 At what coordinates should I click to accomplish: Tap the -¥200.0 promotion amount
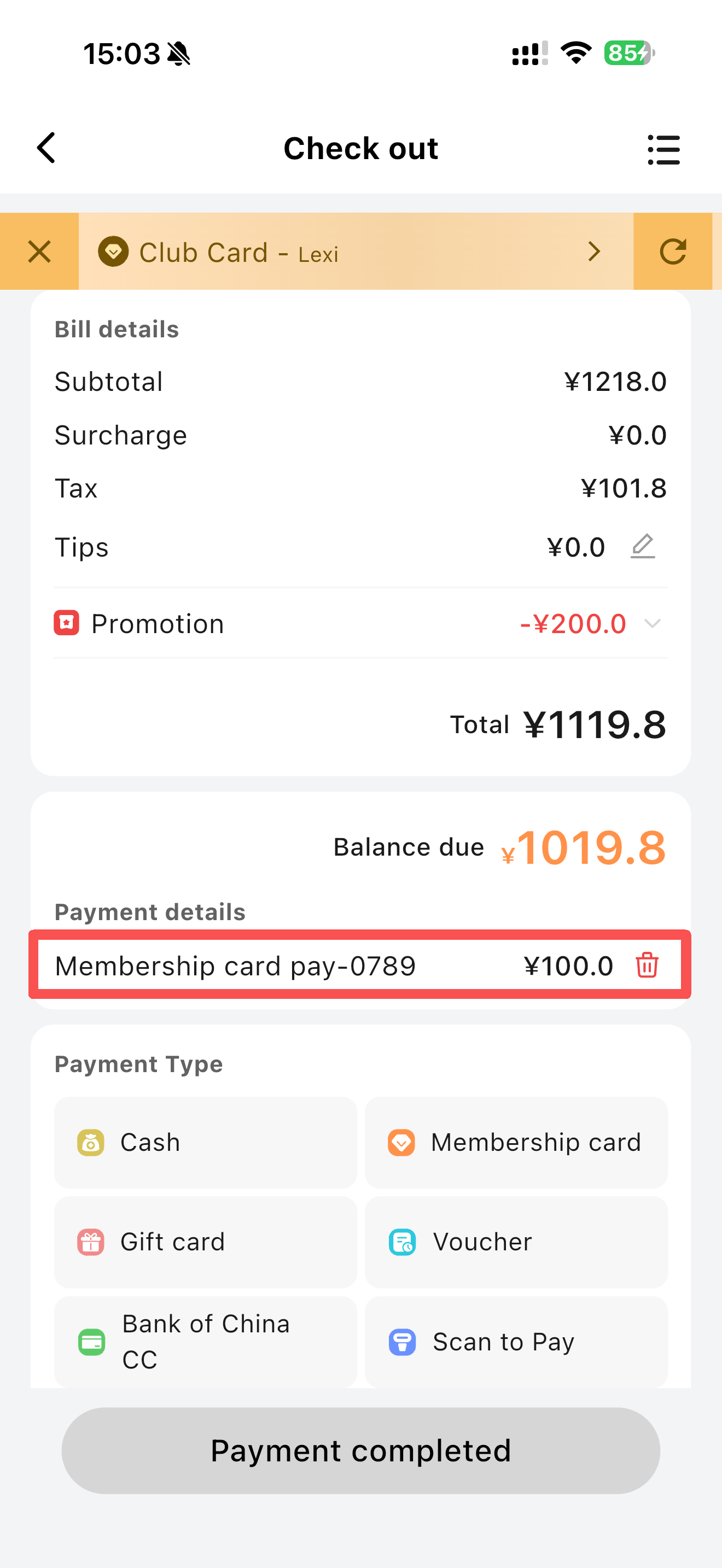click(x=573, y=624)
